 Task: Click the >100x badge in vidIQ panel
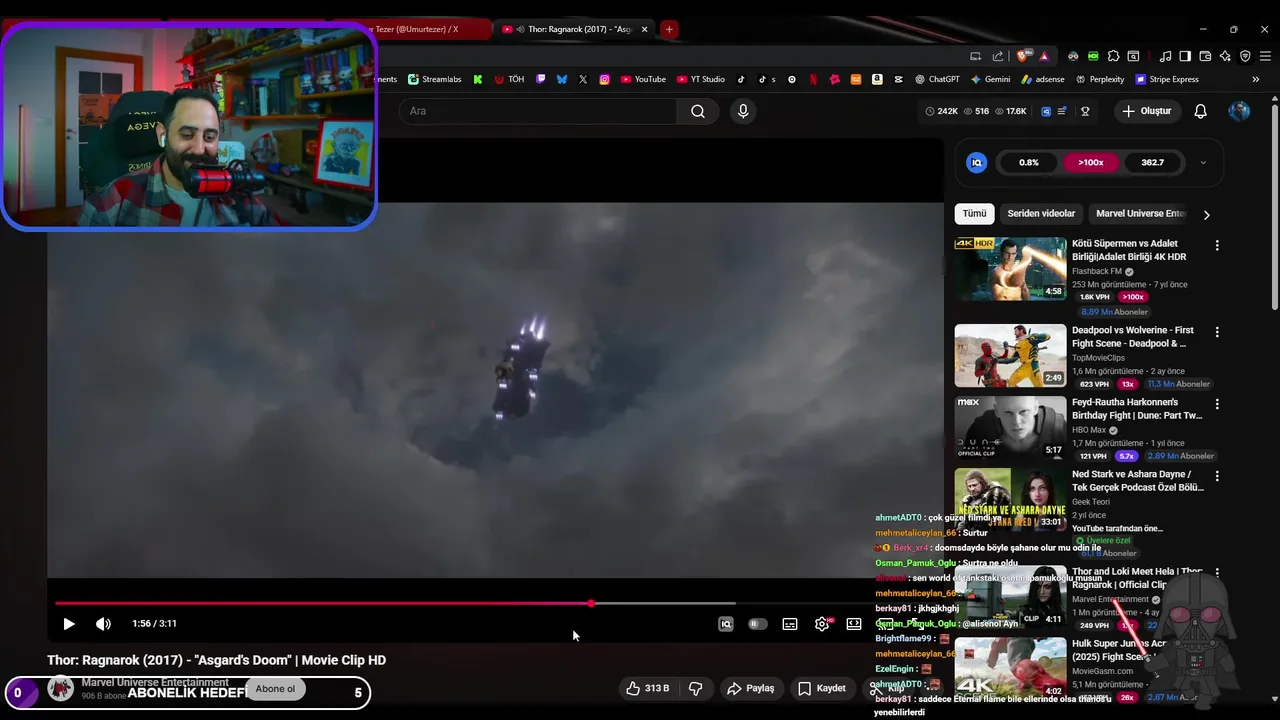[x=1090, y=162]
